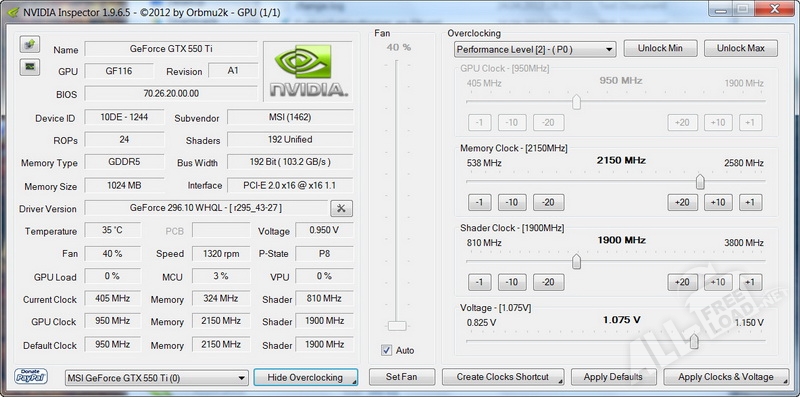This screenshot has height=397, width=800.
Task: Click the Subvendor field MSI (1462)
Action: 290,117
